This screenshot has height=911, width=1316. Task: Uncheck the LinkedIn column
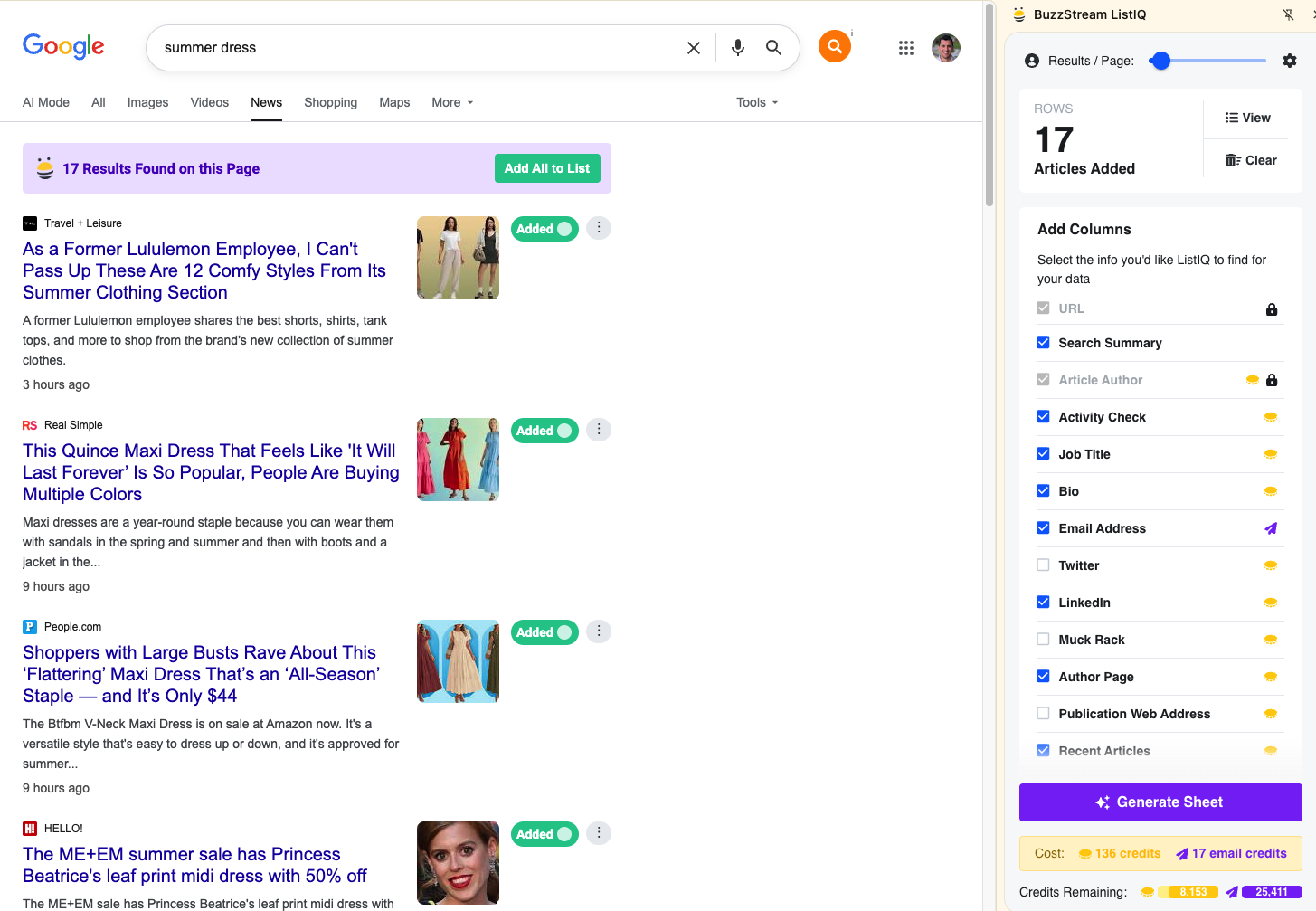(1043, 603)
